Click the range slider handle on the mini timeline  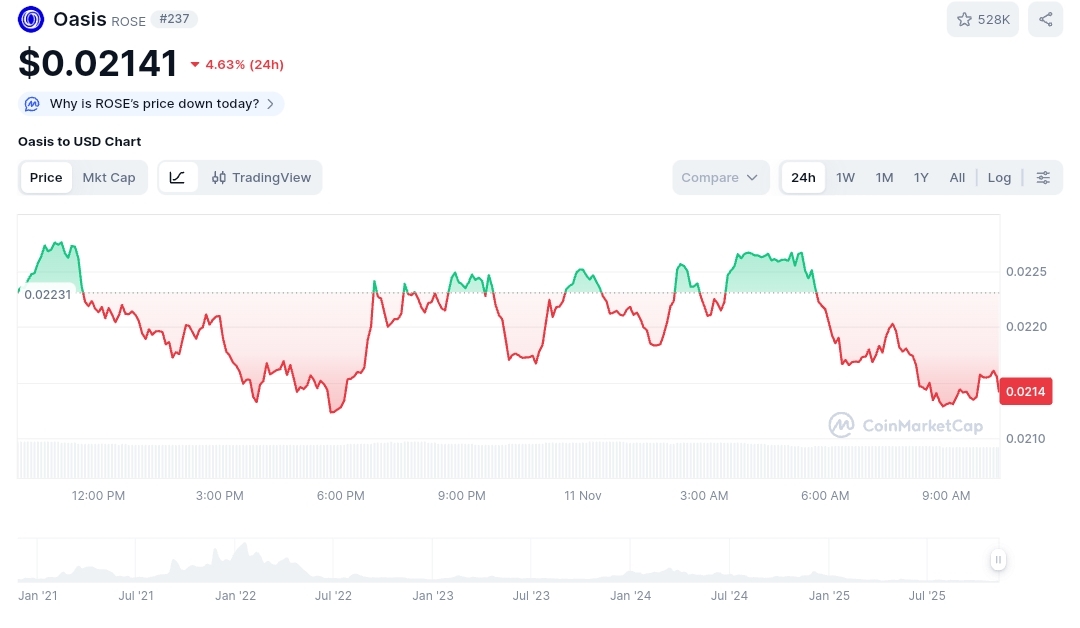(x=998, y=560)
